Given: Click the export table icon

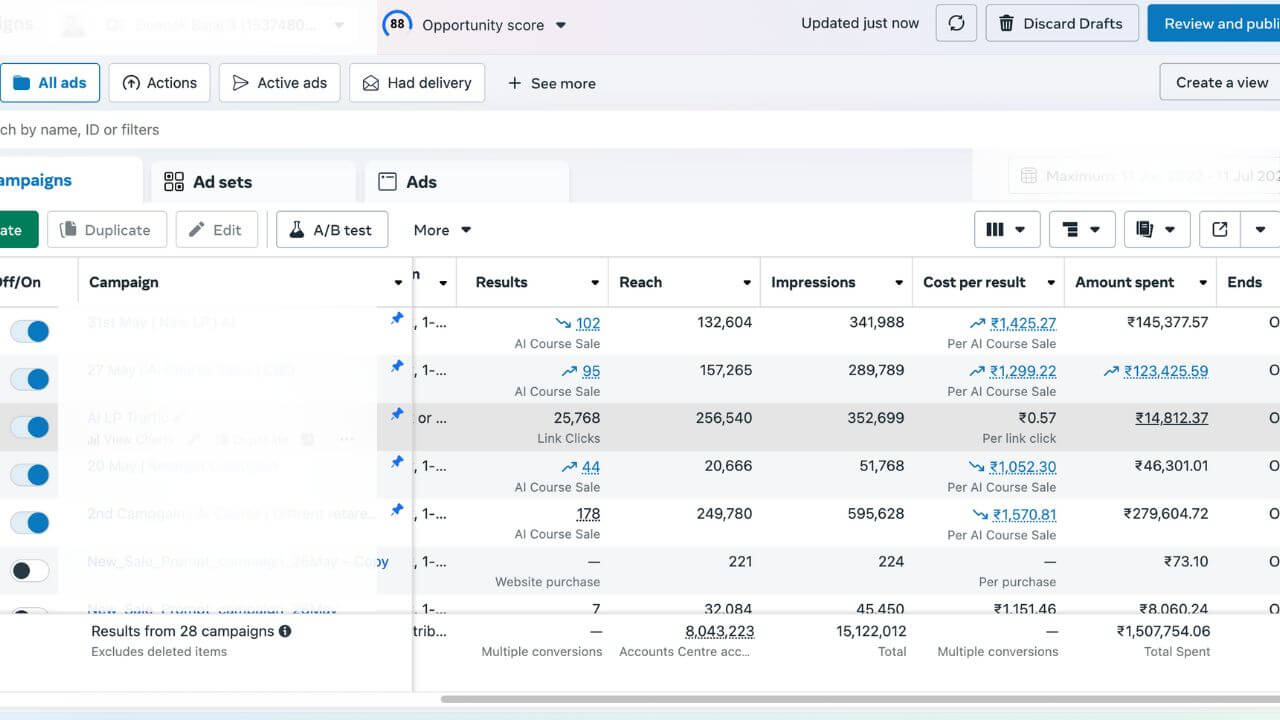Looking at the screenshot, I should (x=1220, y=230).
